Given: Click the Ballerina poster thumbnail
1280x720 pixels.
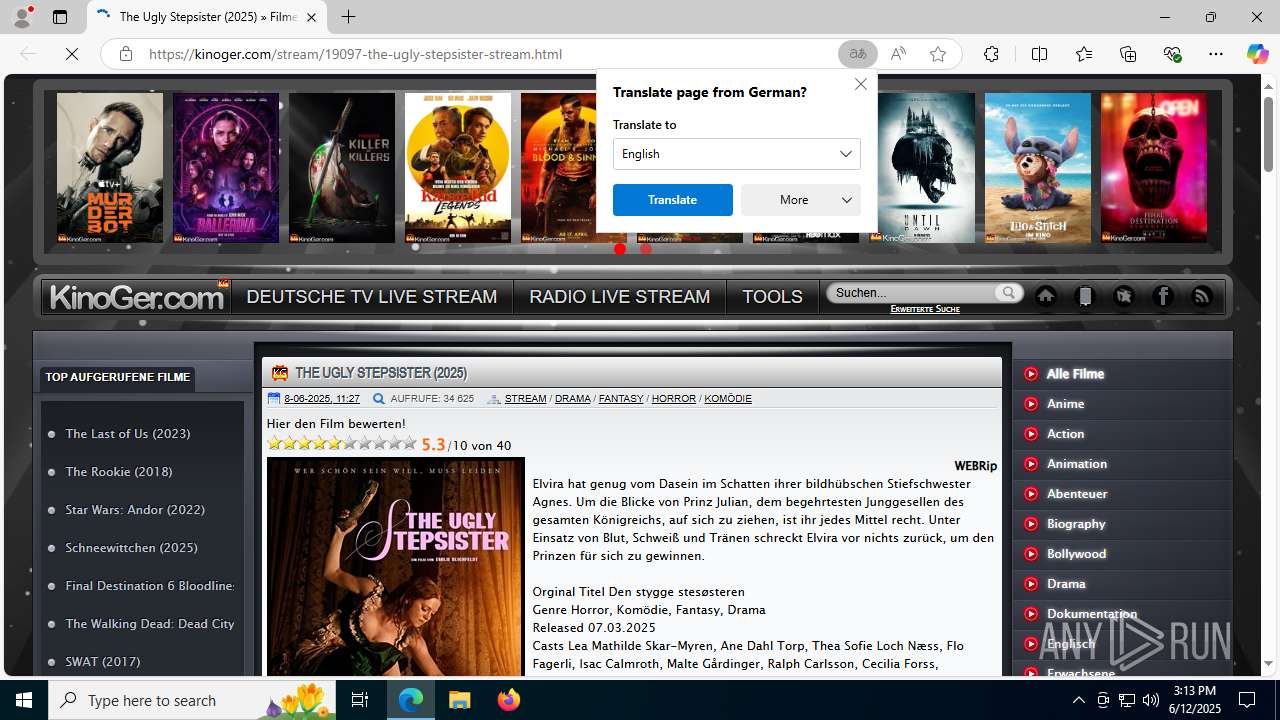Looking at the screenshot, I should click(x=226, y=168).
